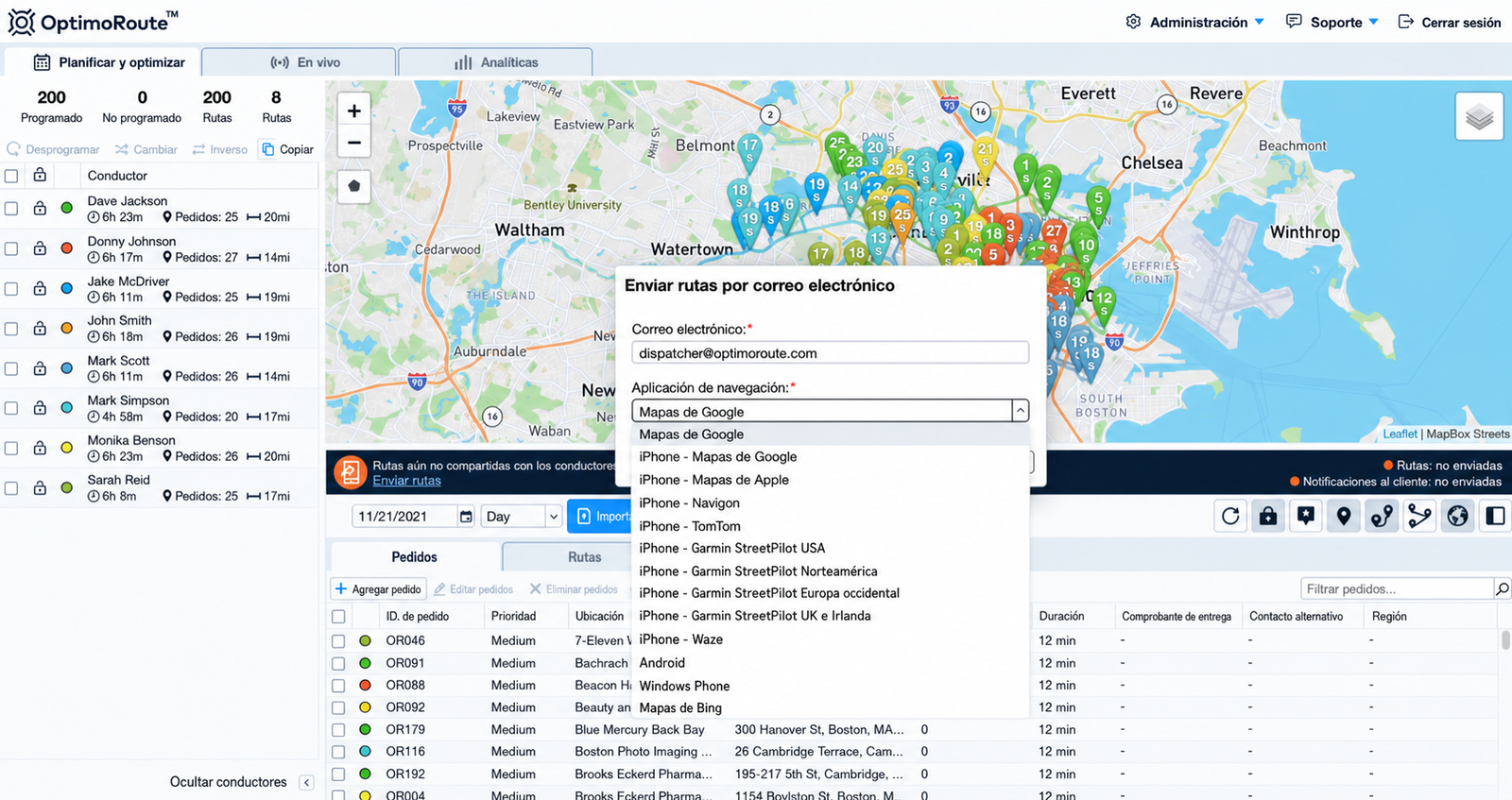
Task: Click the Agregar pedido button
Action: tap(378, 589)
